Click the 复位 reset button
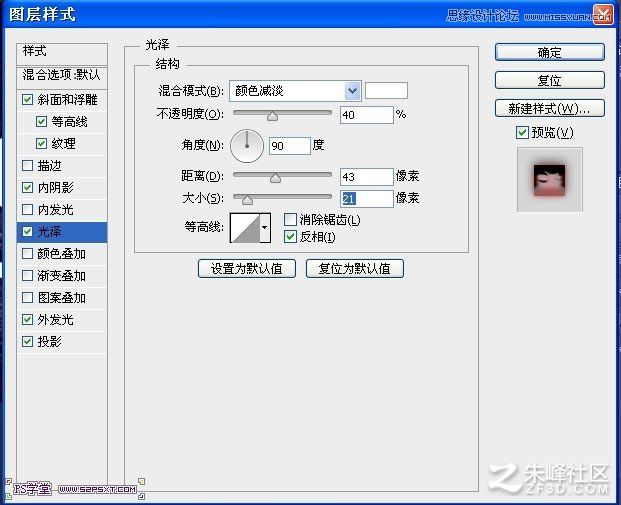The width and height of the screenshot is (621, 505). tap(550, 80)
